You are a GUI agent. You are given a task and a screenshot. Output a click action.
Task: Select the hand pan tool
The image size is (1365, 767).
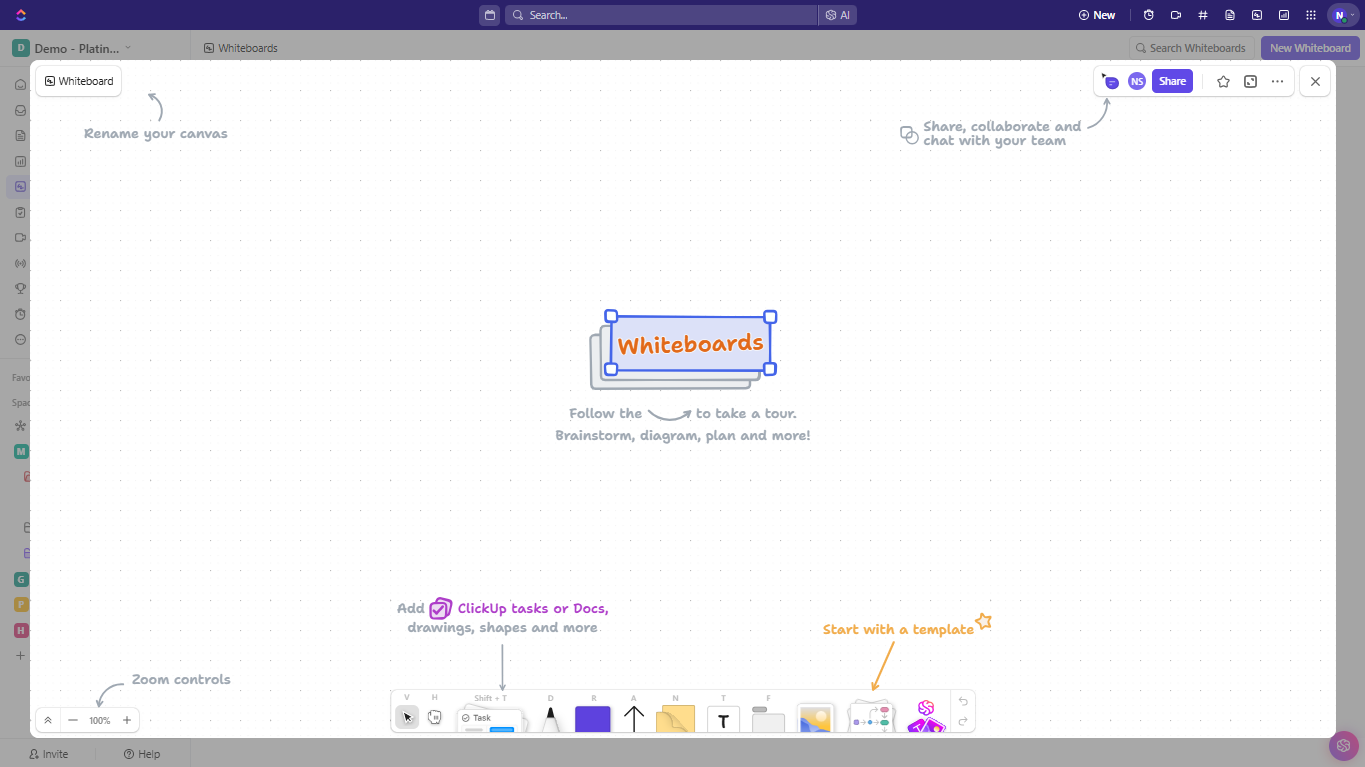pos(435,717)
